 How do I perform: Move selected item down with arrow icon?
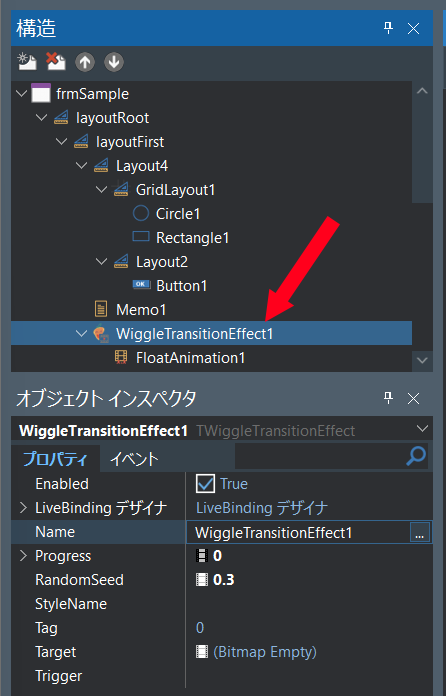coord(114,62)
